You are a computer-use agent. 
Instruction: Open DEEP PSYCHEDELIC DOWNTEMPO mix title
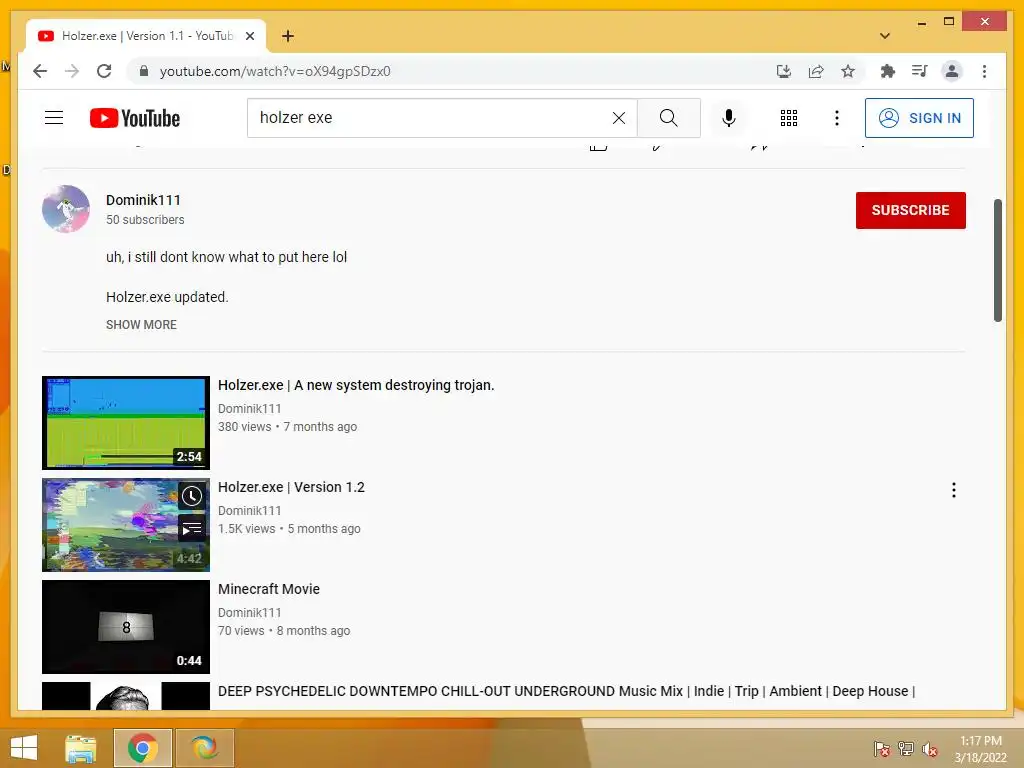[566, 691]
